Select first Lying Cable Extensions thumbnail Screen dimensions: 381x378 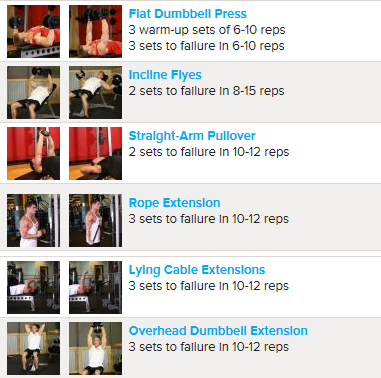pyautogui.click(x=34, y=287)
